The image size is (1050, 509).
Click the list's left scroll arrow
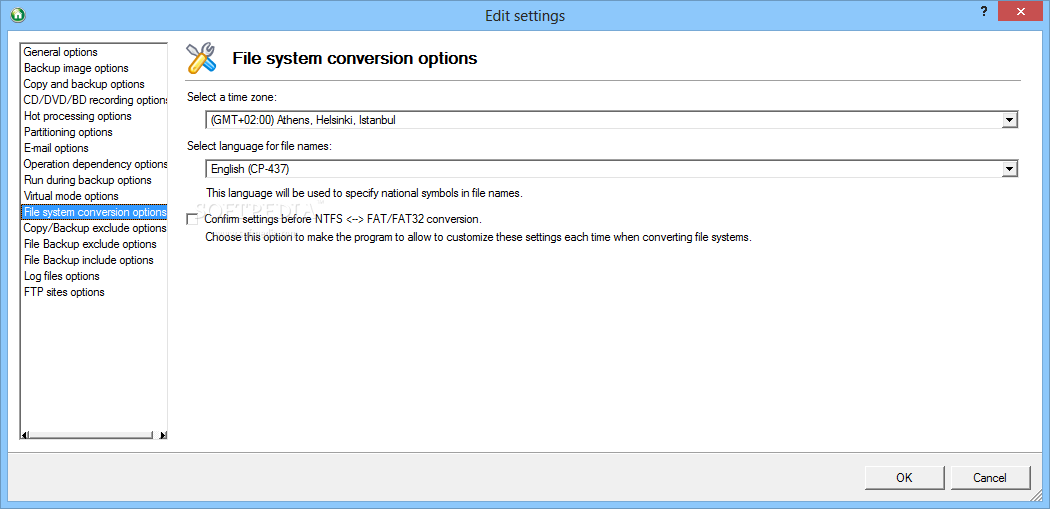point(25,435)
